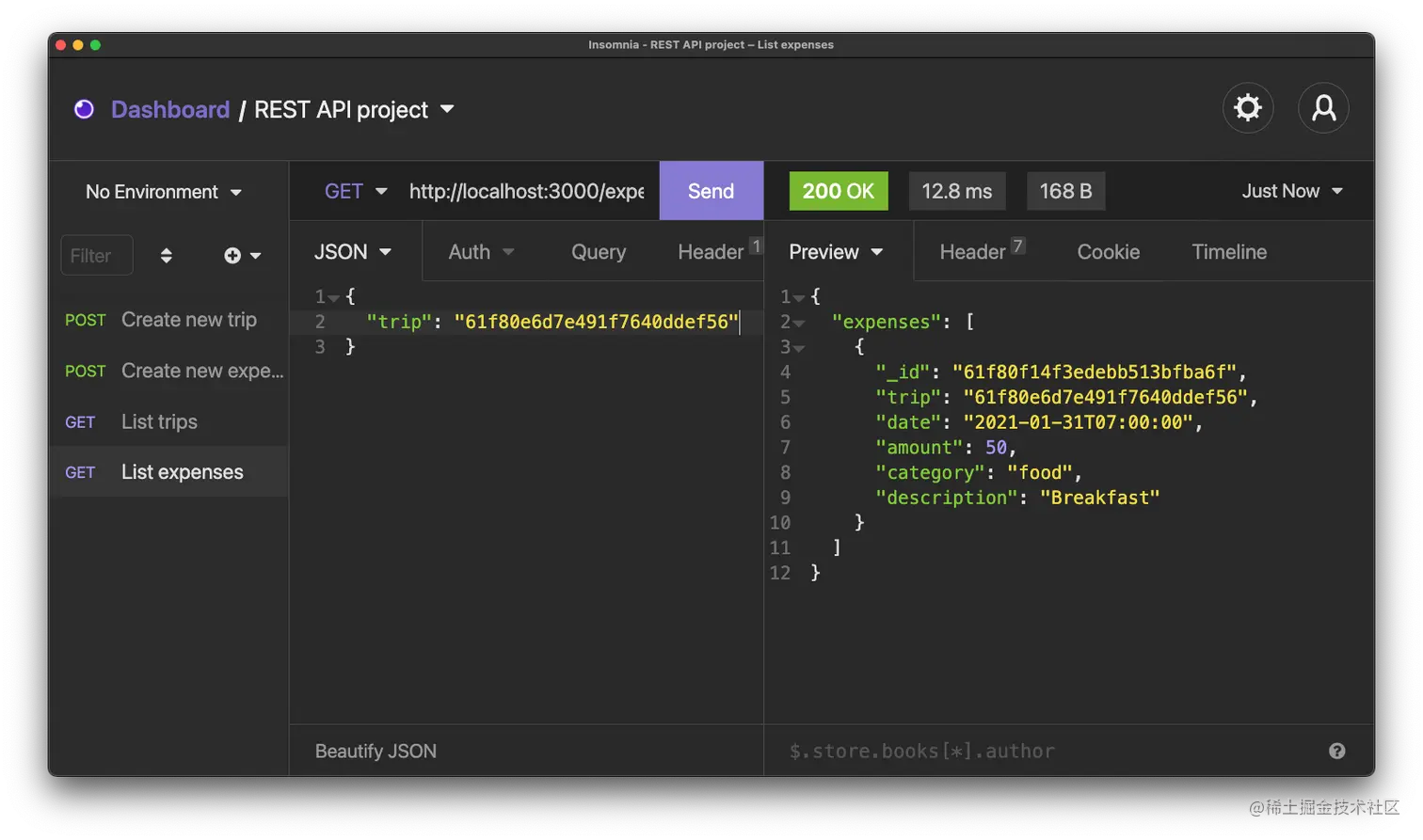Click the trip ID value in request body
This screenshot has width=1423, height=840.
(x=597, y=322)
